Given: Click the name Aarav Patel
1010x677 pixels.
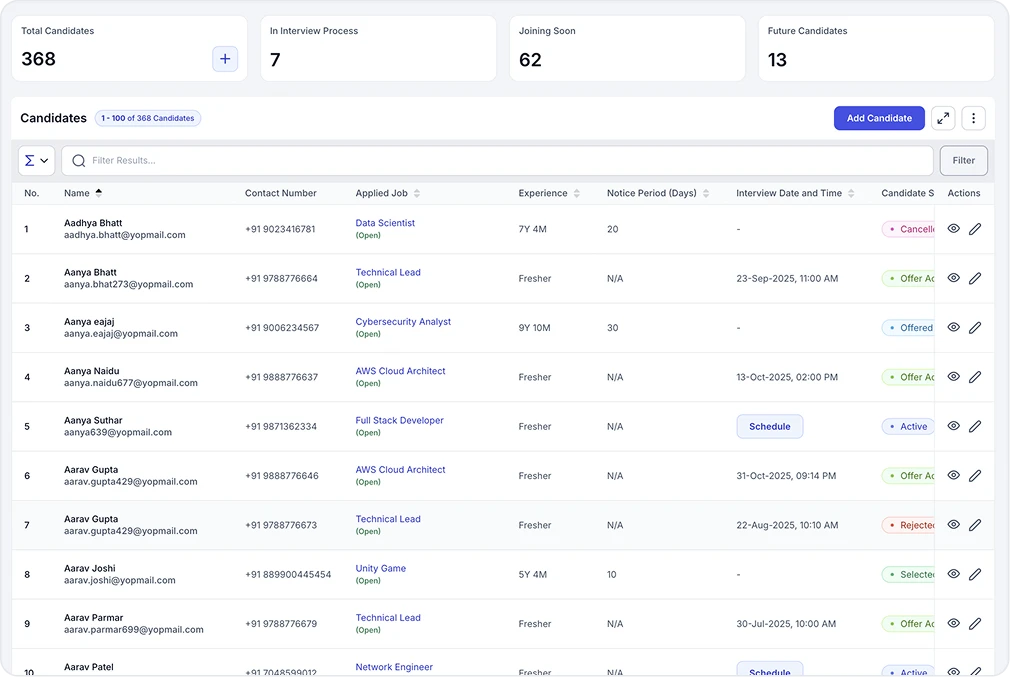Looking at the screenshot, I should point(88,667).
